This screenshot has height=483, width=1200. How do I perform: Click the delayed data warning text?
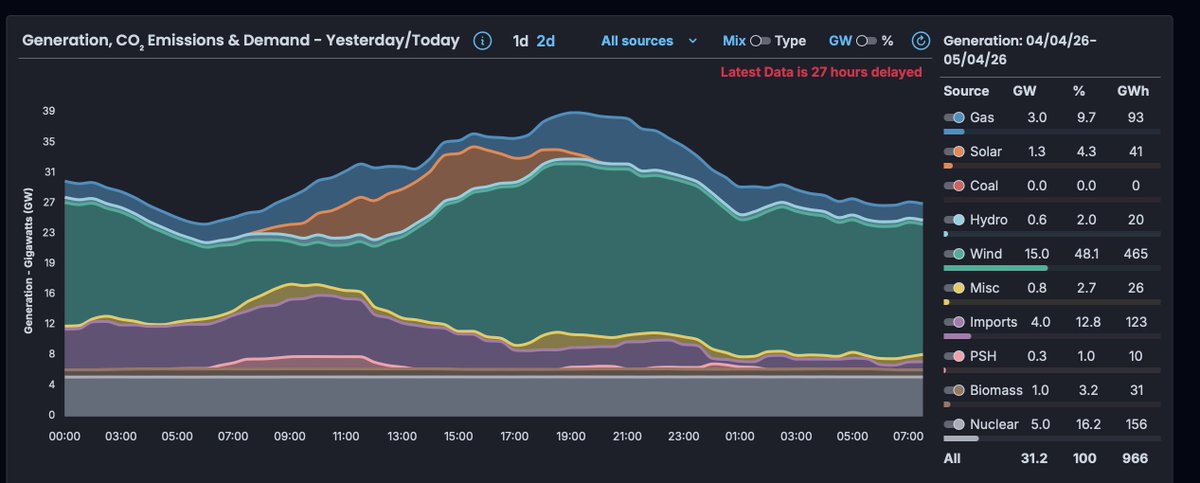click(821, 72)
